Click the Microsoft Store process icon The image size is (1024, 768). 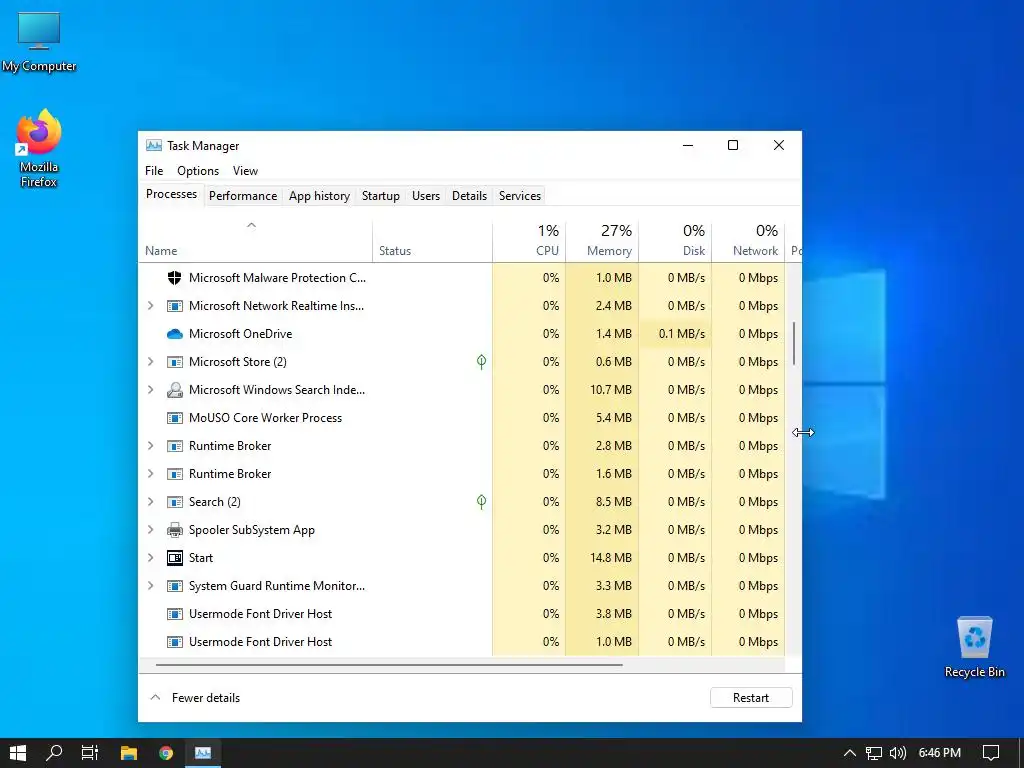(x=174, y=362)
